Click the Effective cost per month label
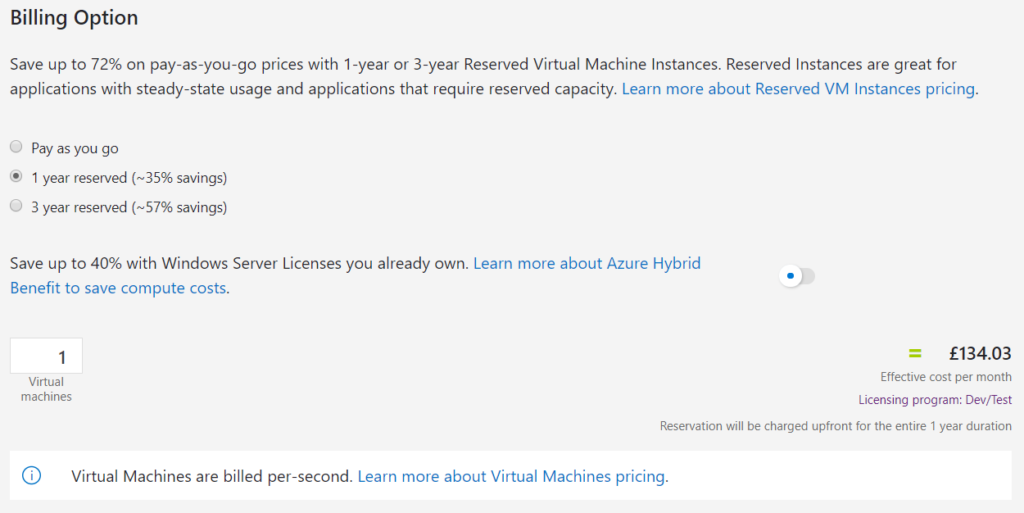Viewport: 1024px width, 513px height. click(945, 377)
